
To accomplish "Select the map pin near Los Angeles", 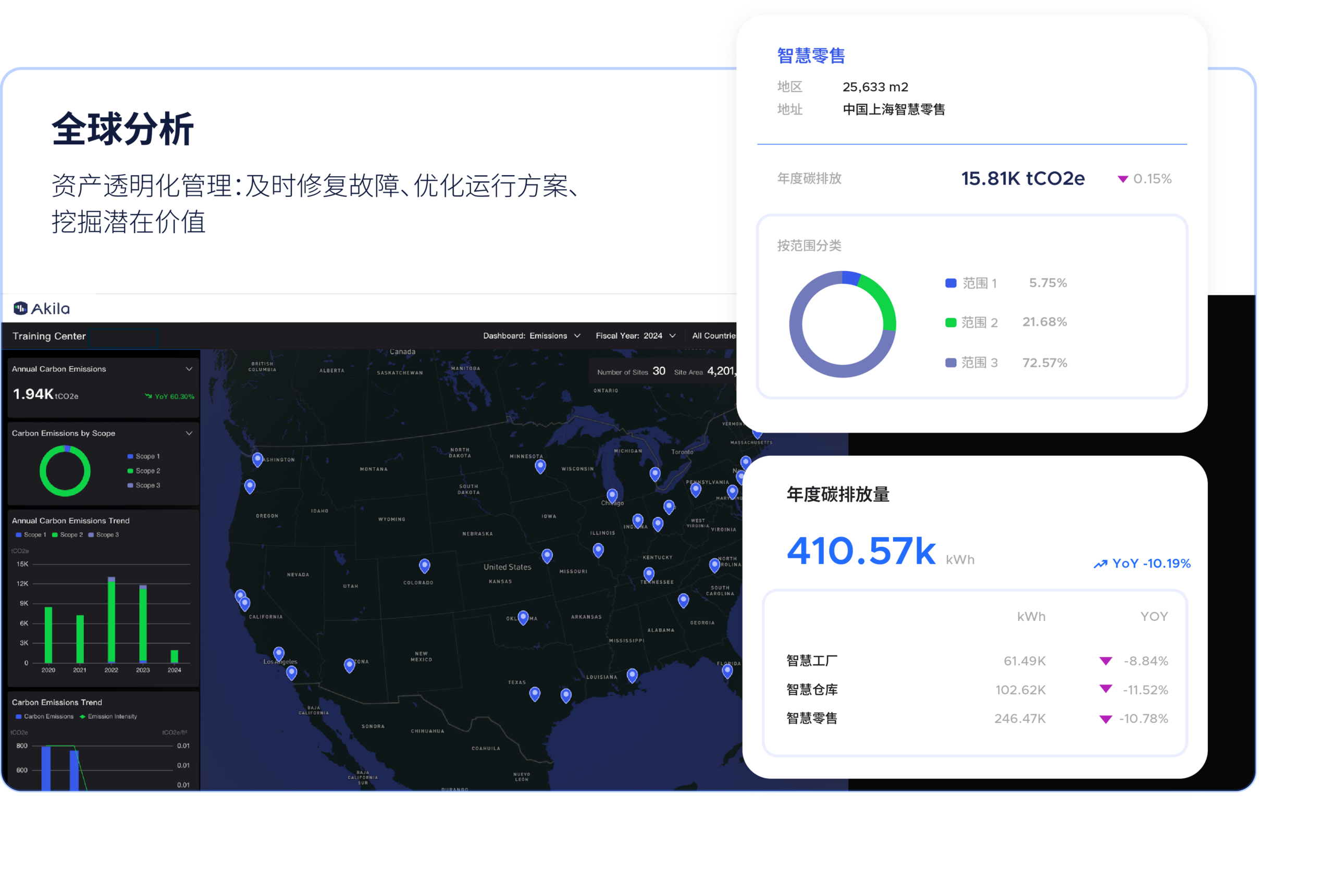I will coord(278,652).
